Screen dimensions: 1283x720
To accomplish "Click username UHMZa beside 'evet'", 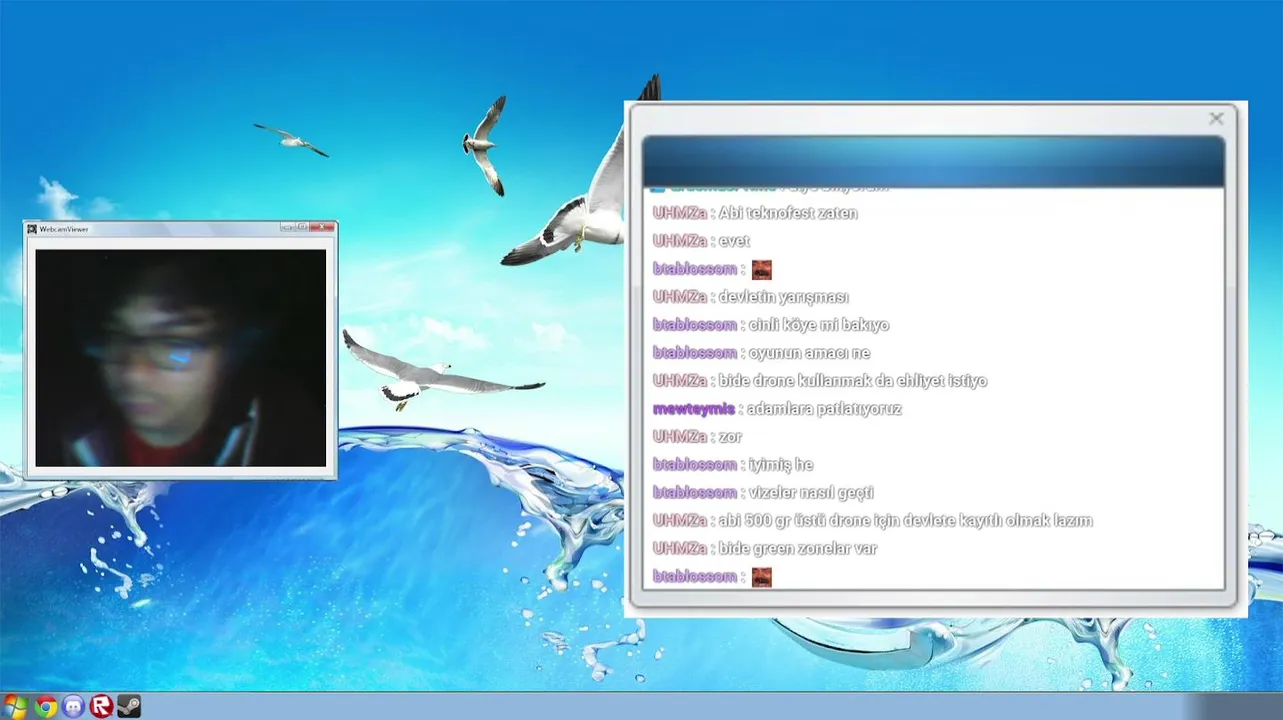I will [680, 241].
